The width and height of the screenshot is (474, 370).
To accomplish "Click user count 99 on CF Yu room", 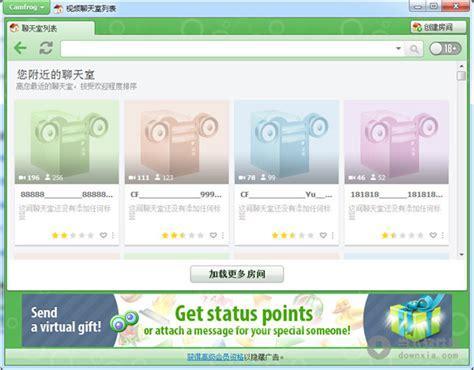I will coord(268,178).
